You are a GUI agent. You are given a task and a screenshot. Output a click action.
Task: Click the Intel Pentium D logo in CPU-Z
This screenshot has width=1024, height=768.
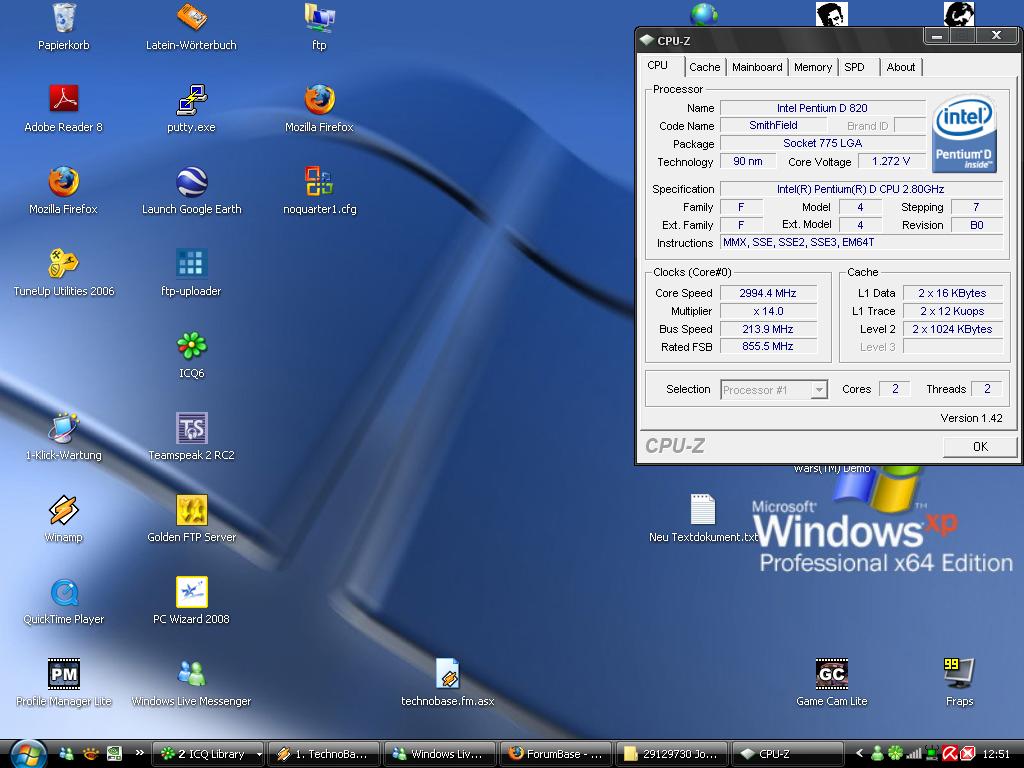point(964,135)
